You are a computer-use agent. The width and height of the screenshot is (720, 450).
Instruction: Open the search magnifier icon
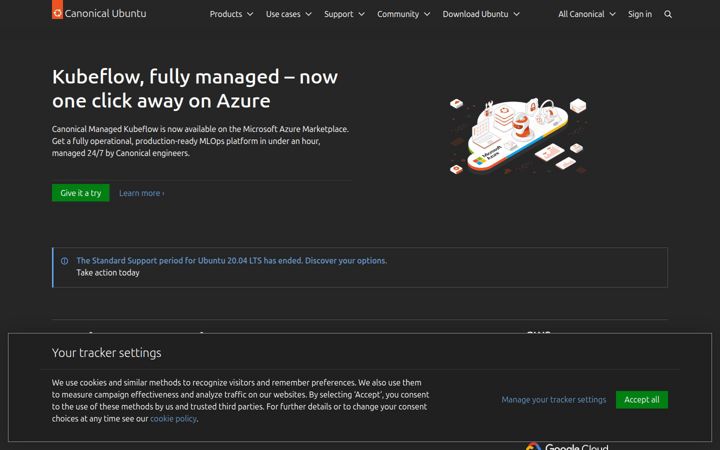(668, 14)
